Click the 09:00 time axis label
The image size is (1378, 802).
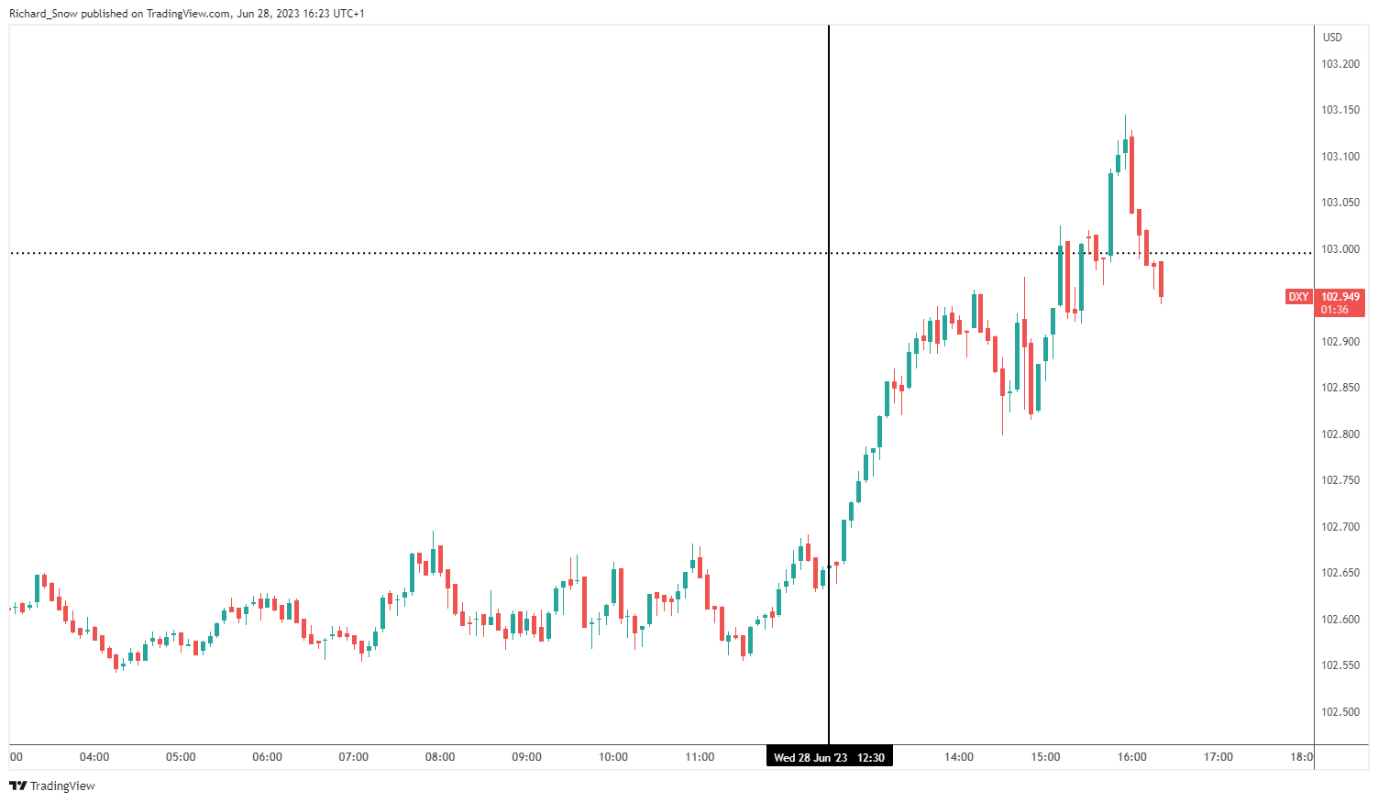click(x=527, y=758)
